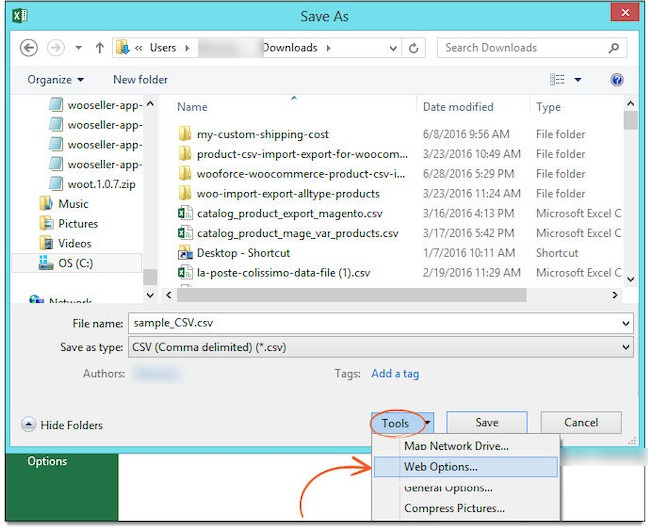Click the Cancel button

pos(581,423)
